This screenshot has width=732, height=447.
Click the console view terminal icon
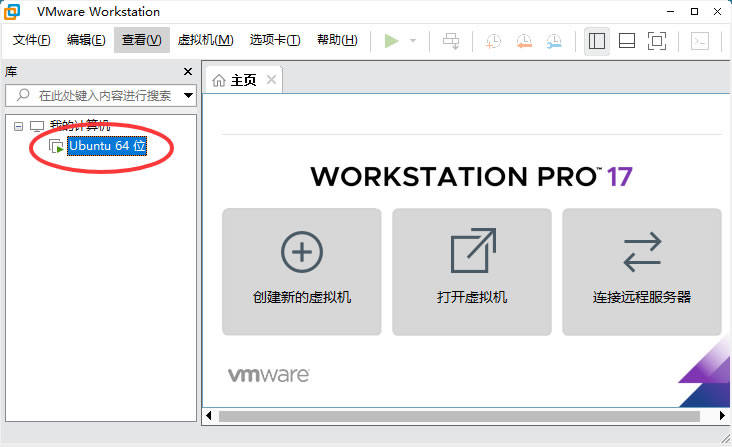point(701,41)
